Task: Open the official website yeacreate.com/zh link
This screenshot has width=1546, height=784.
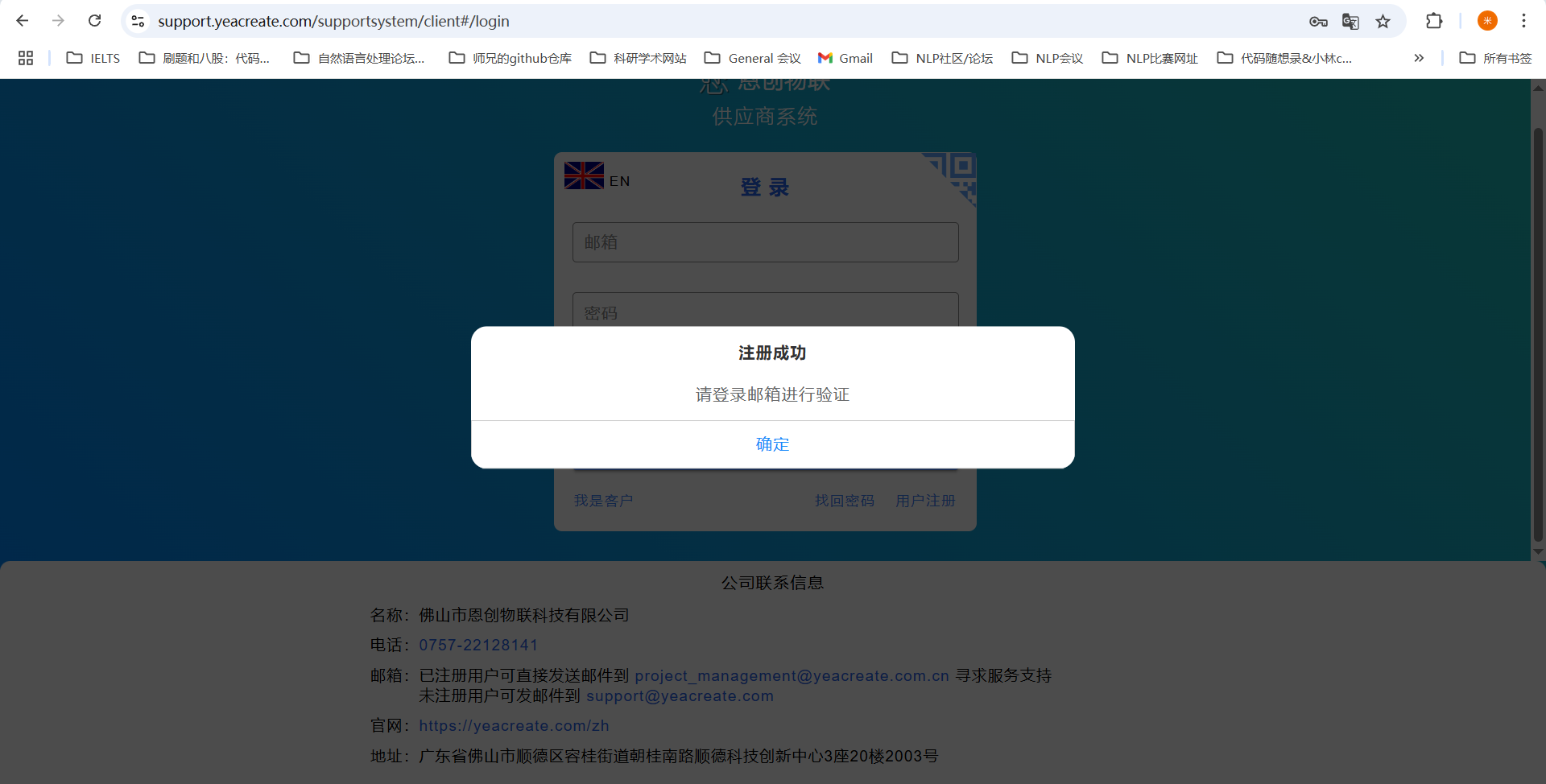Action: click(514, 726)
